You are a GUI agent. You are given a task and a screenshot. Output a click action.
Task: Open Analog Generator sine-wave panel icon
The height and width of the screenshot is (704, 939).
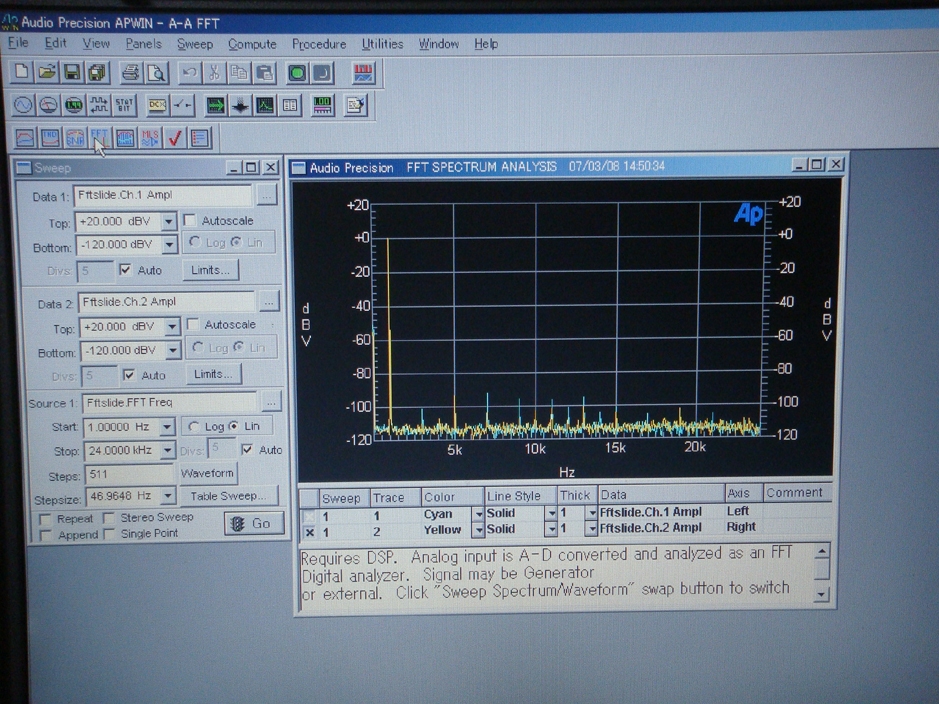tap(23, 105)
